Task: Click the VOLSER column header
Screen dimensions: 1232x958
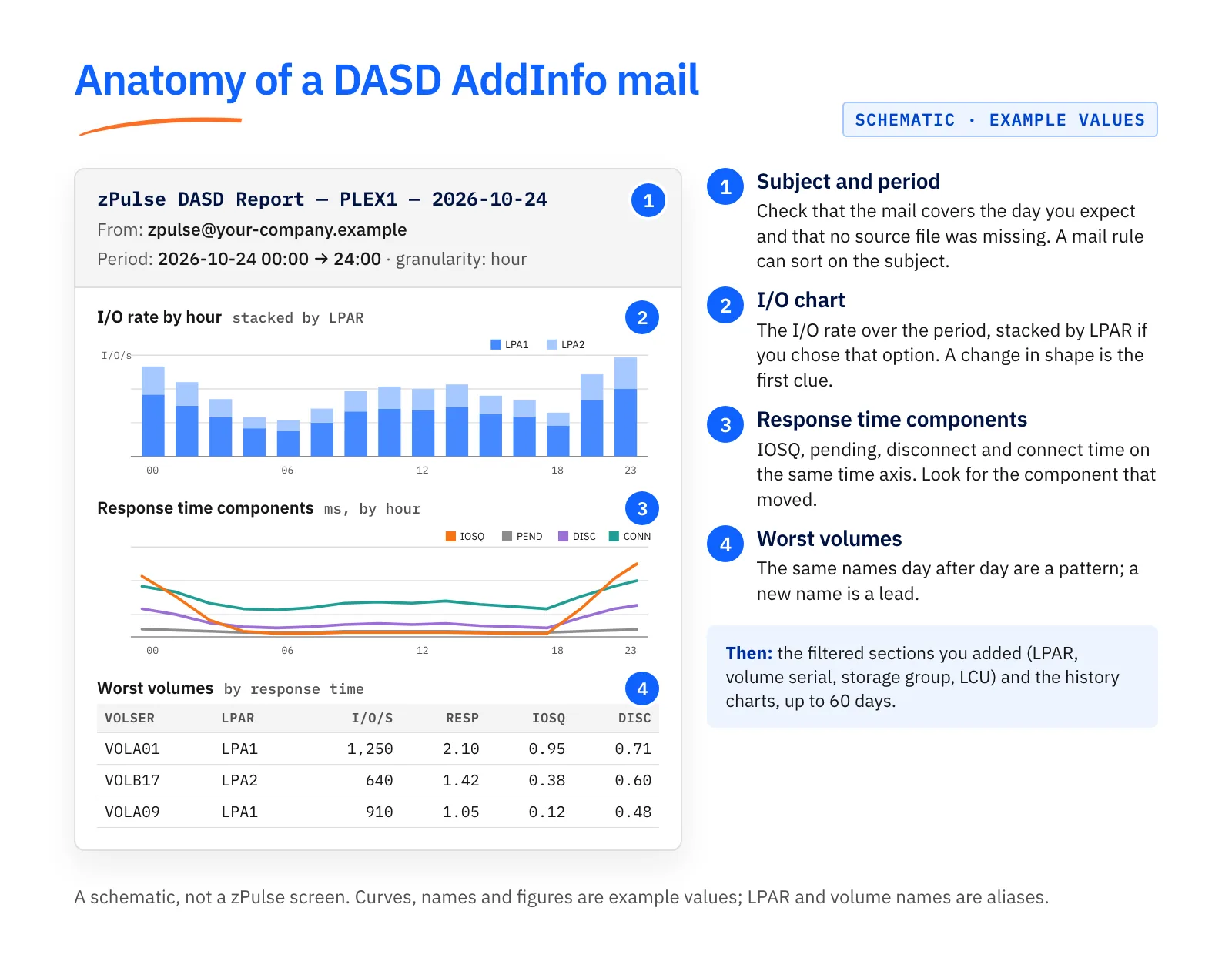Action: 129,718
